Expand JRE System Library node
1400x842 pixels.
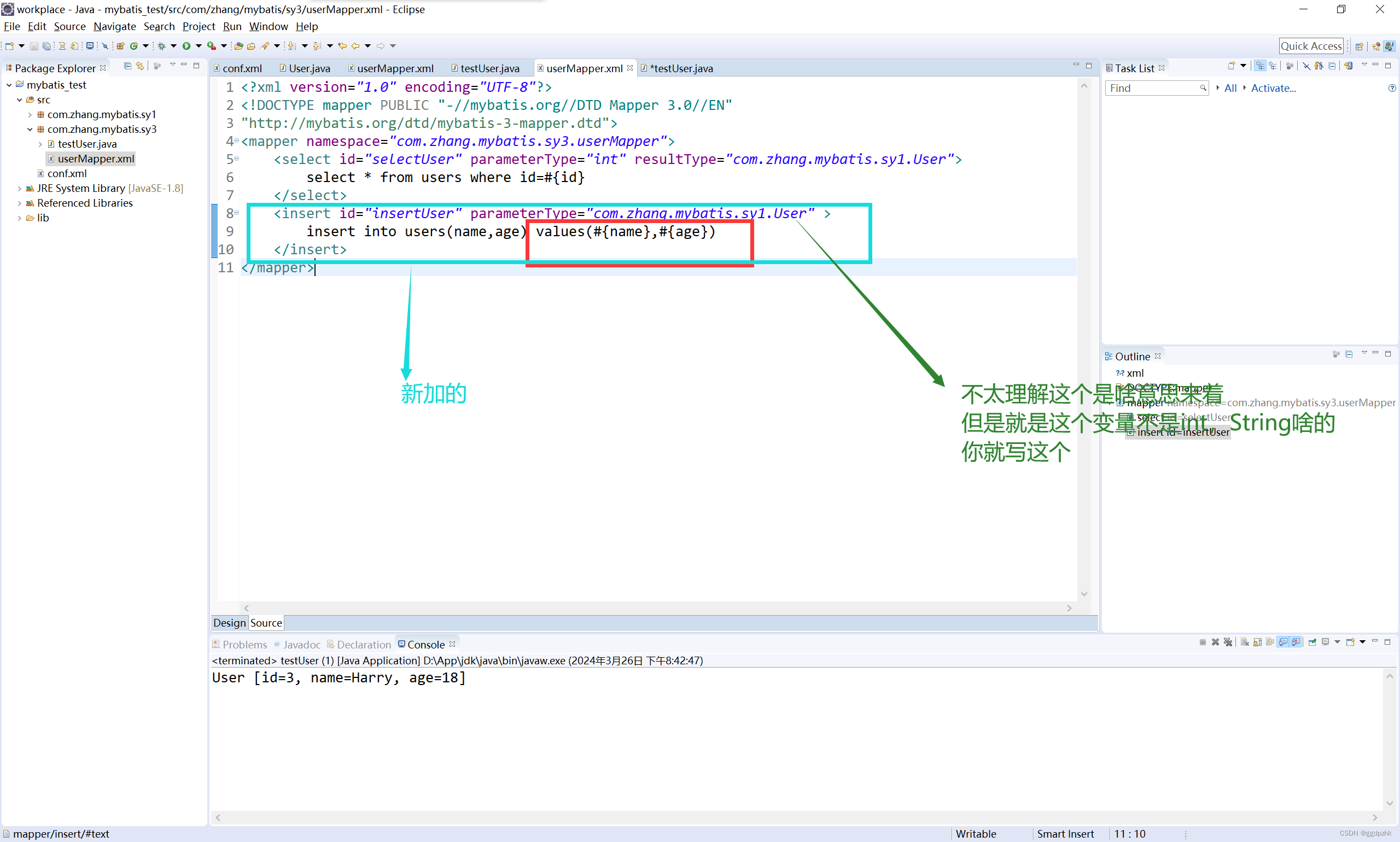[19, 189]
